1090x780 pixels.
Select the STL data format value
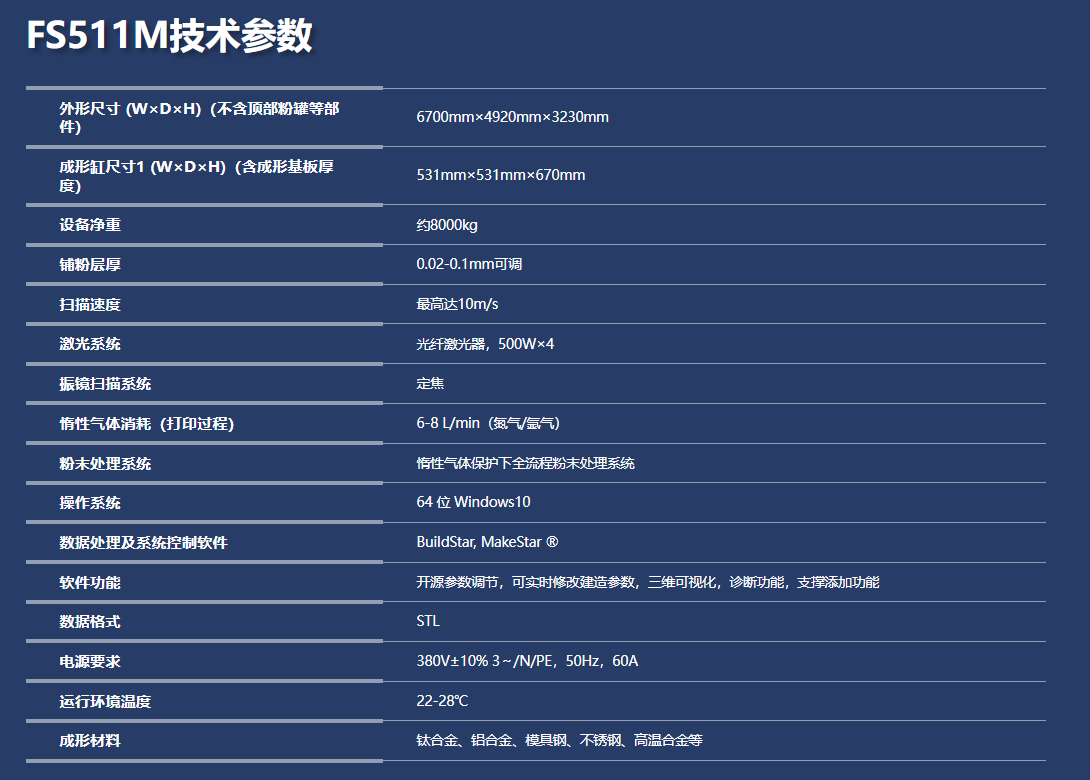(x=428, y=621)
